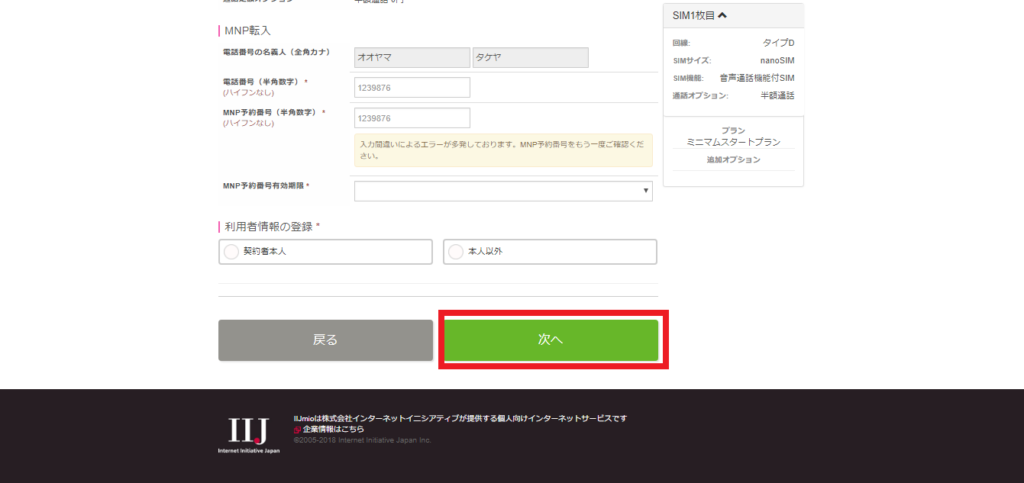Select the 契約者本人 radio option
Screen dimensions: 1024x483
point(325,251)
